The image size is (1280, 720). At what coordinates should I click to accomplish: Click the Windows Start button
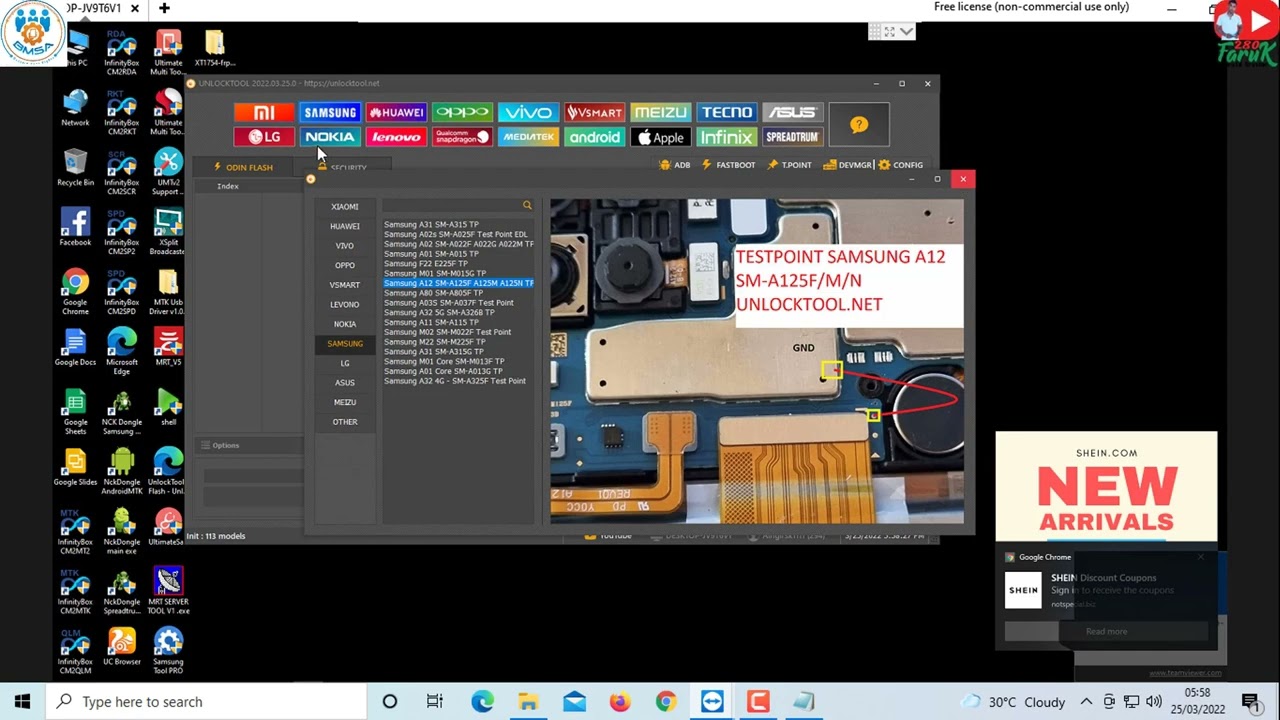tap(22, 702)
